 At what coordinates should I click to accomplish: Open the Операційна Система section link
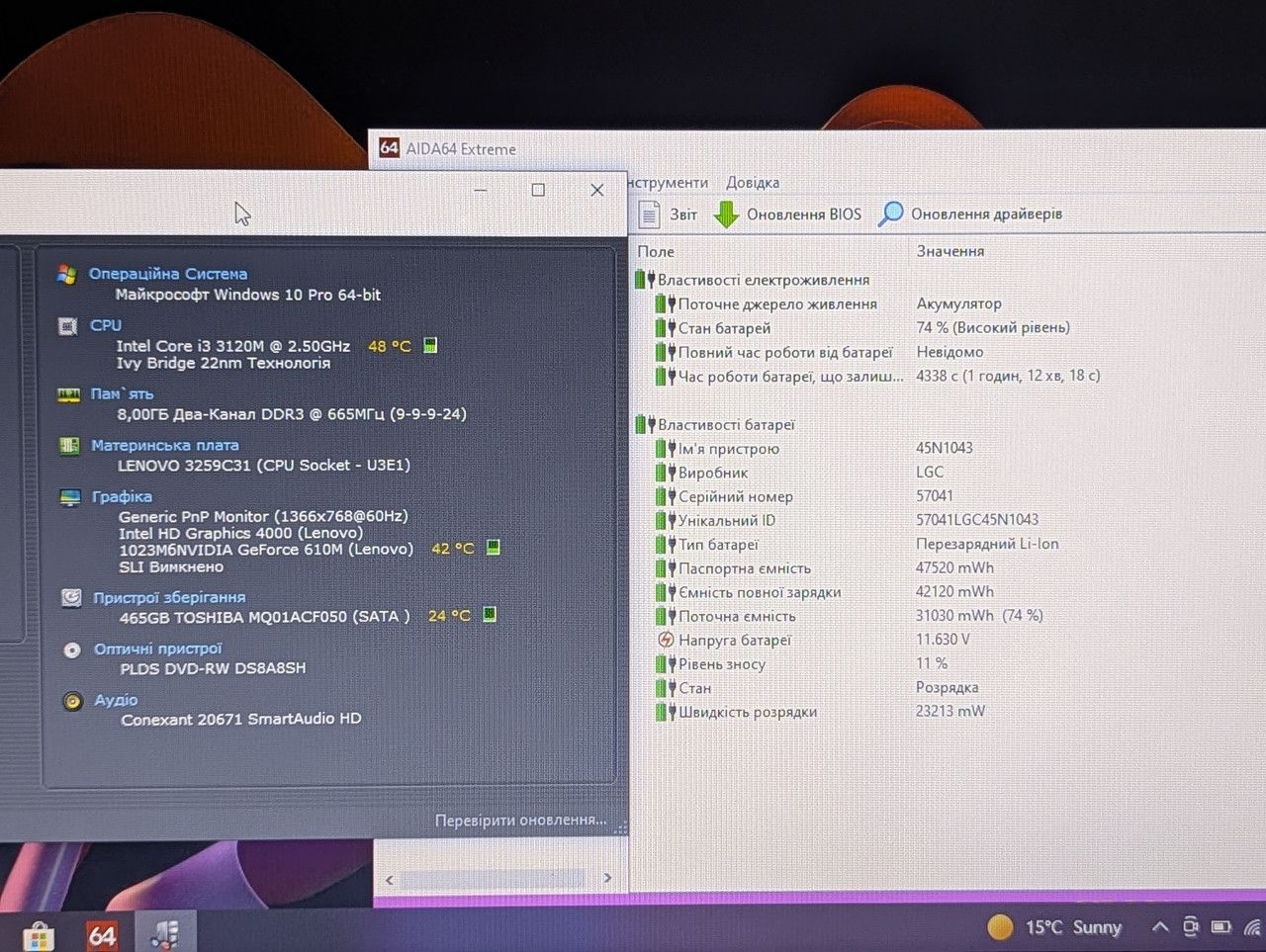click(168, 274)
